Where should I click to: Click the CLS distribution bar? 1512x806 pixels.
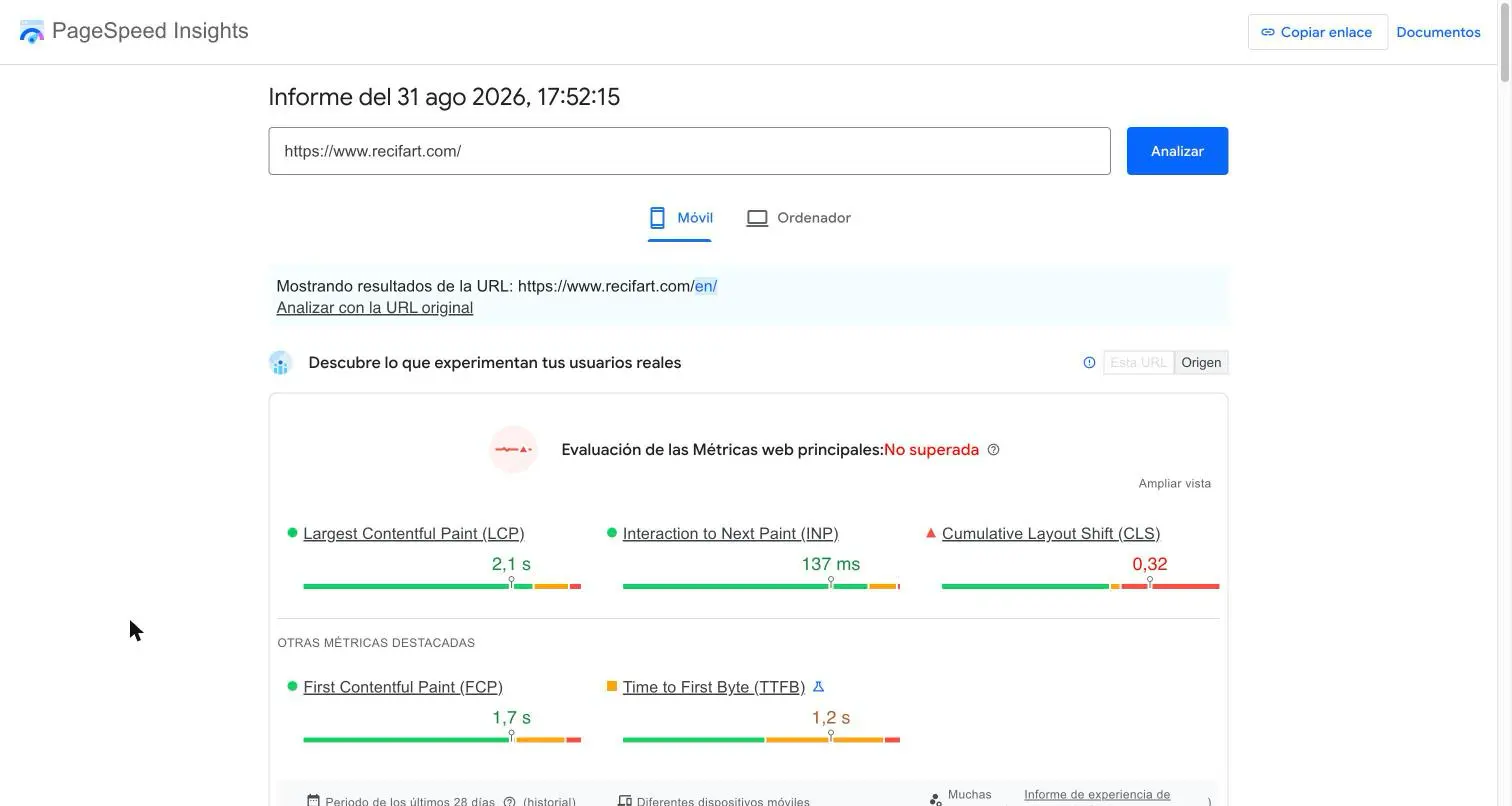[1081, 586]
